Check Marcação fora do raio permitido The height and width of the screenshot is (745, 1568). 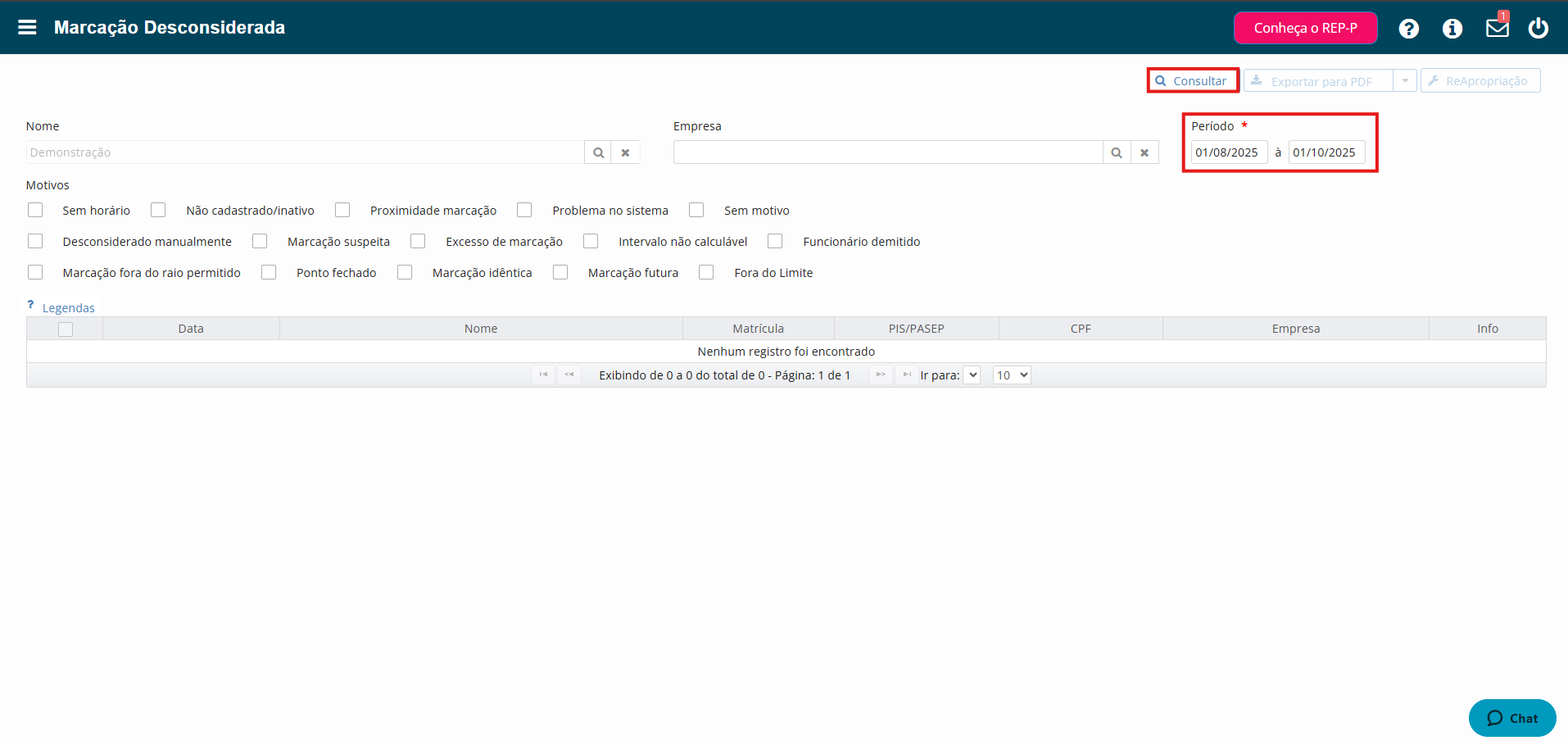point(35,272)
